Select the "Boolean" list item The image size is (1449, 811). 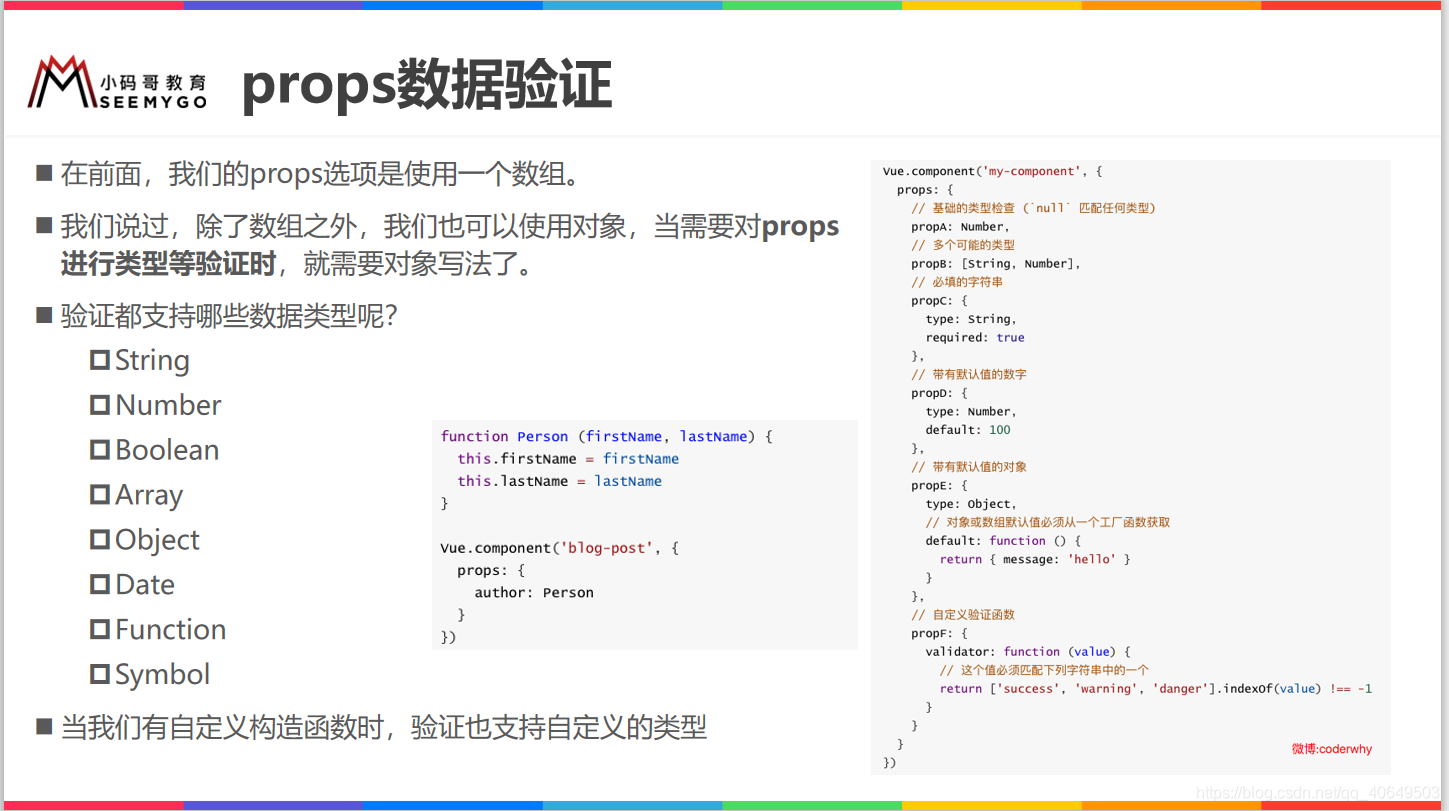(x=155, y=450)
